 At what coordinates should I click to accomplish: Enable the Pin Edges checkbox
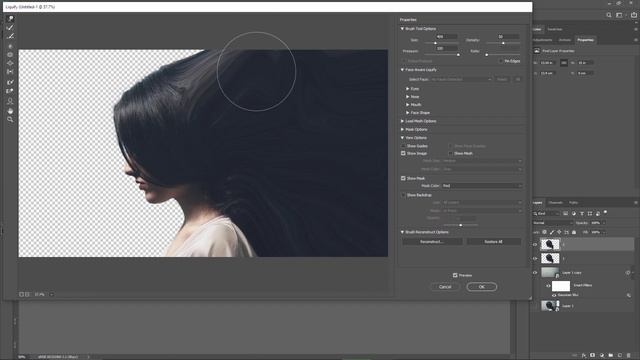pos(501,61)
